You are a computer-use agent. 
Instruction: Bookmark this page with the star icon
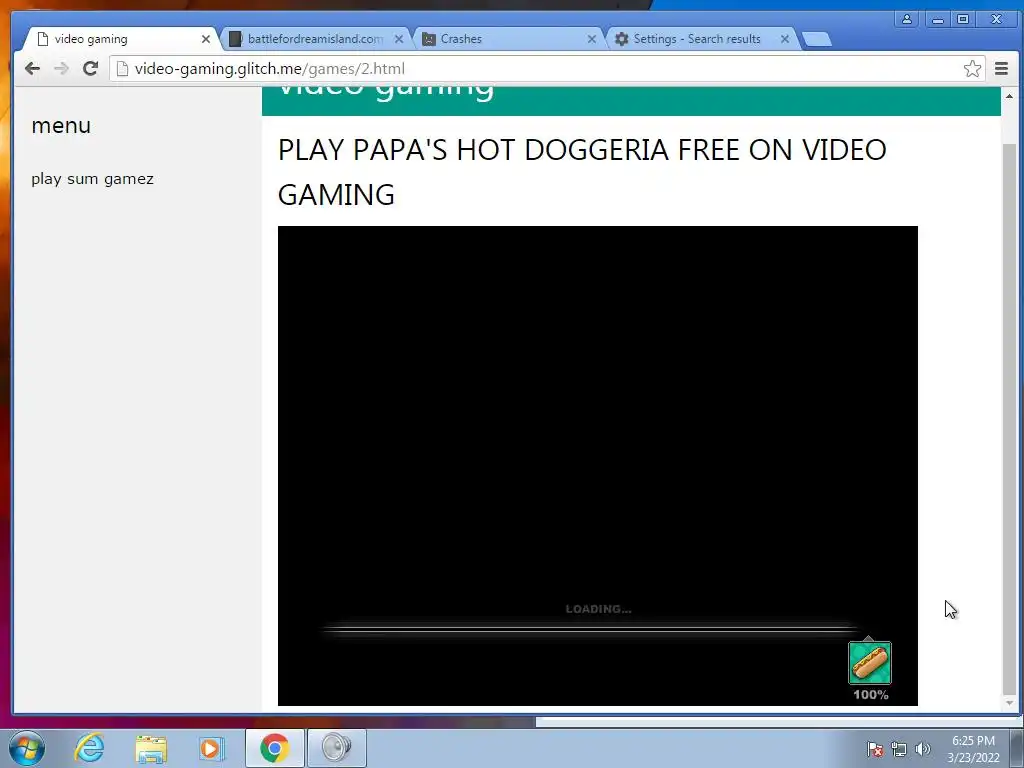972,69
